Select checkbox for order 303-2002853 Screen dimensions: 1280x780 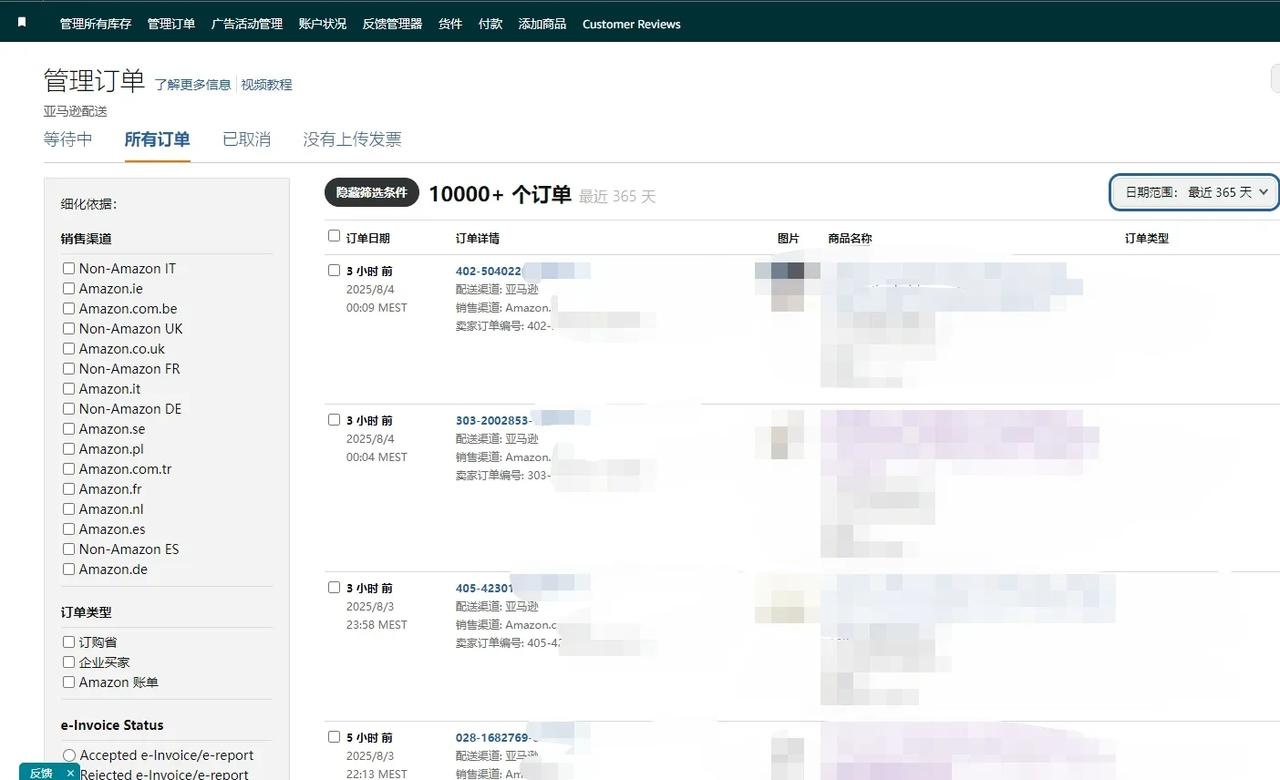pyautogui.click(x=334, y=420)
